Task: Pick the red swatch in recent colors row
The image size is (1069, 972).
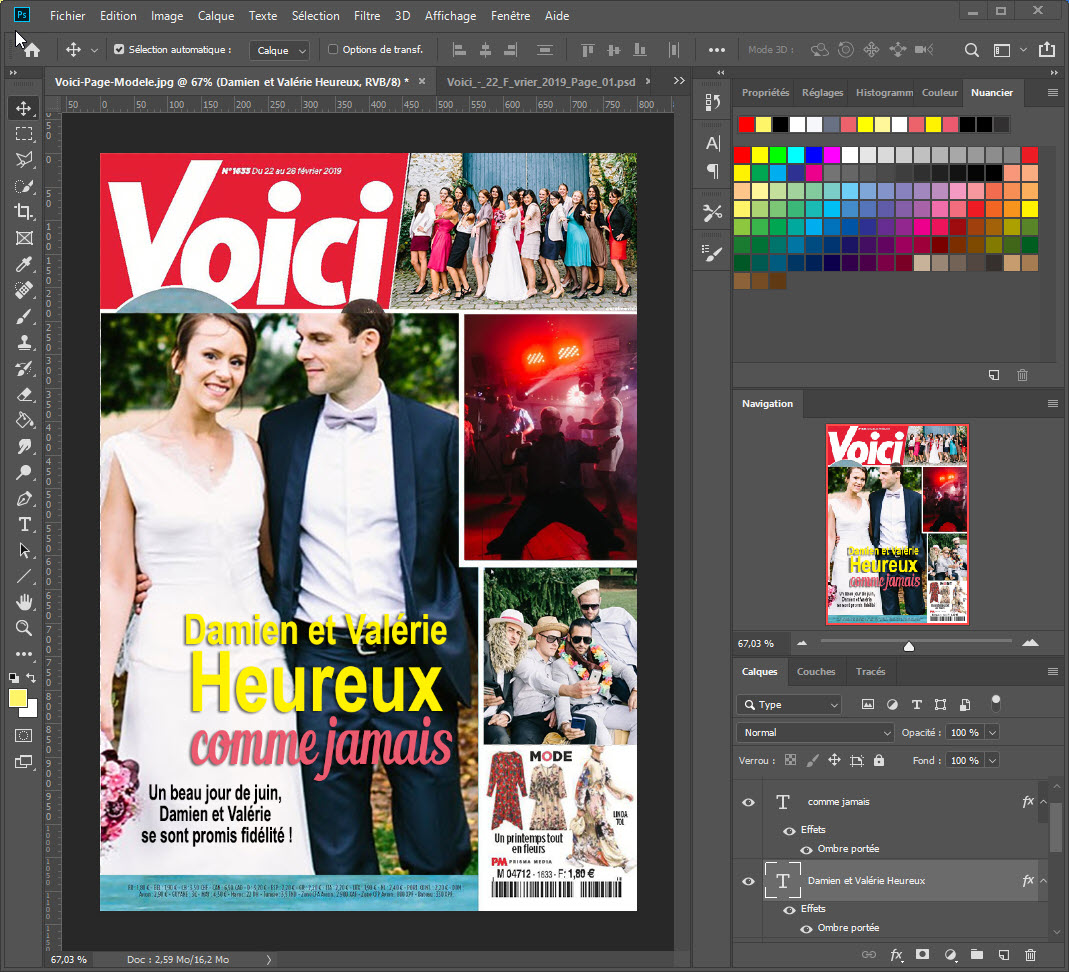Action: point(747,124)
